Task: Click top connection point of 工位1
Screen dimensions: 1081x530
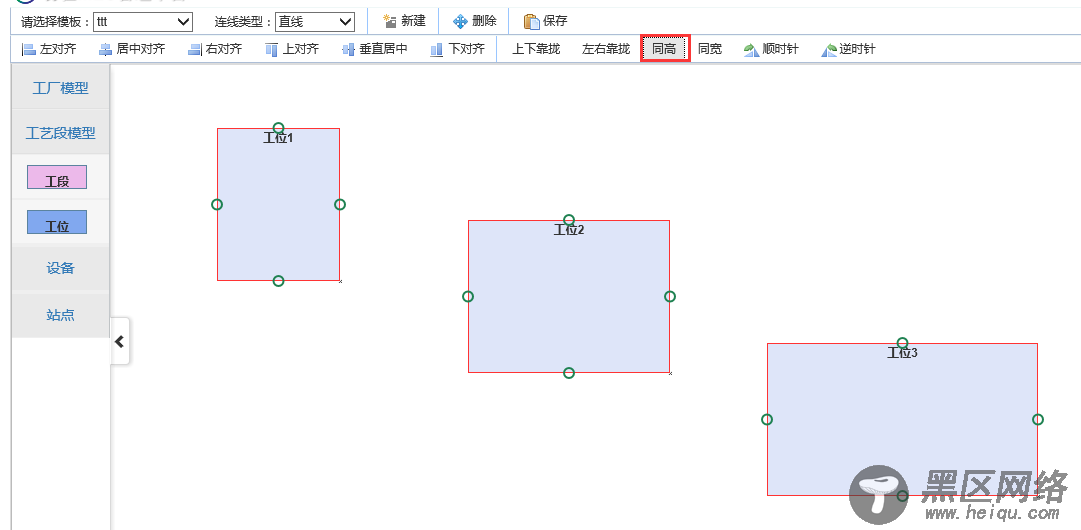Action: pos(279,128)
